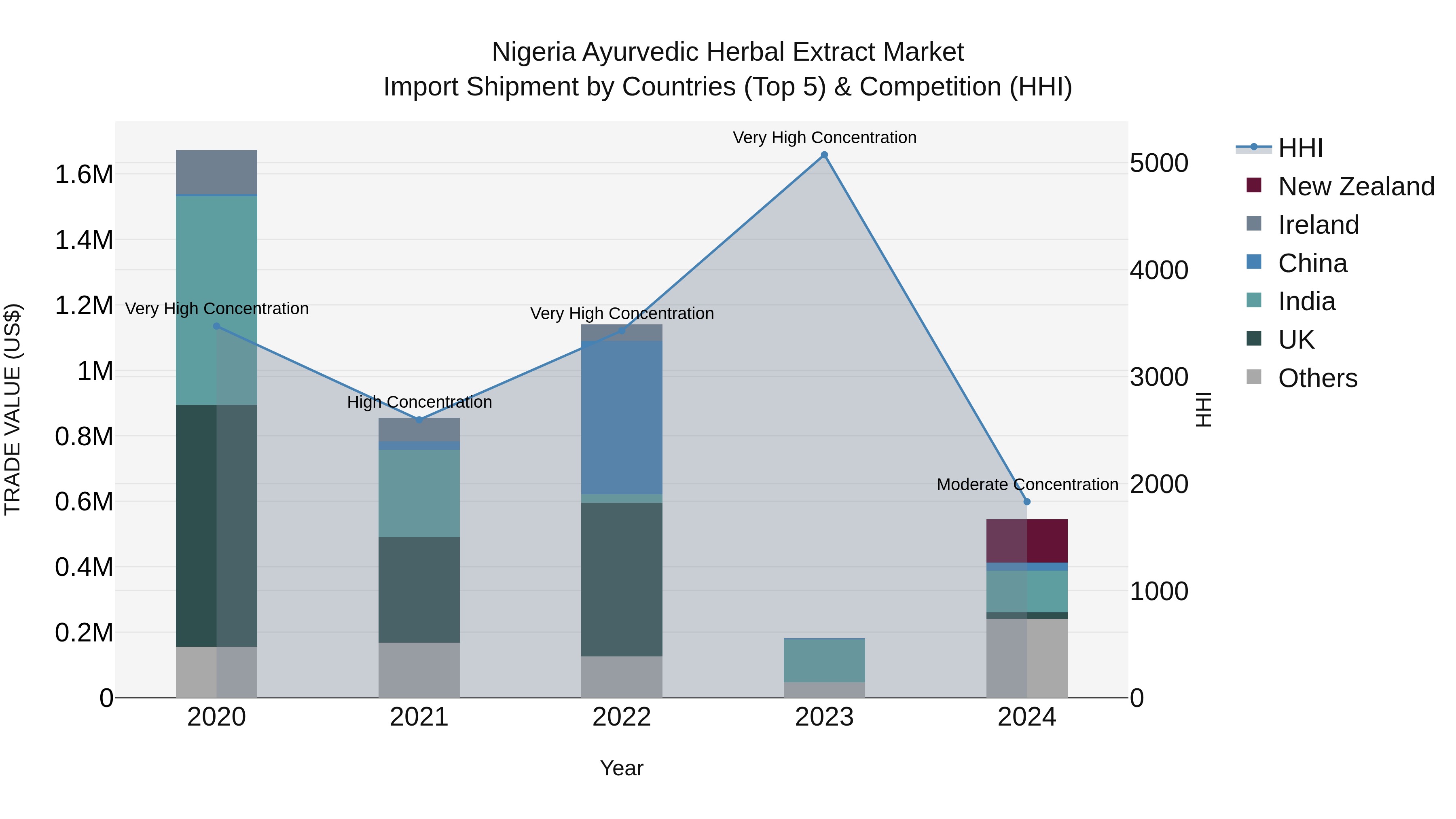Toggle the HHI legend entry
1456x819 pixels.
coord(1280,148)
